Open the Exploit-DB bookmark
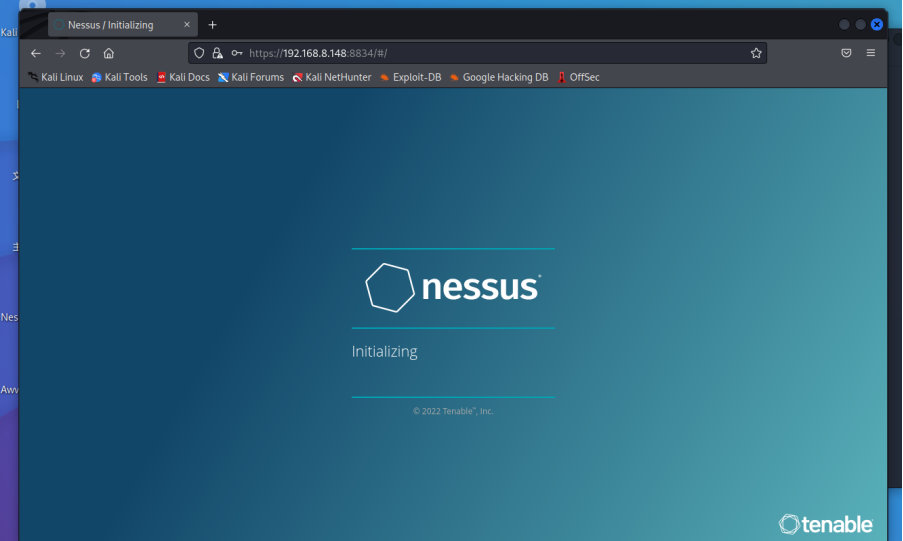This screenshot has width=903, height=541. point(411,77)
